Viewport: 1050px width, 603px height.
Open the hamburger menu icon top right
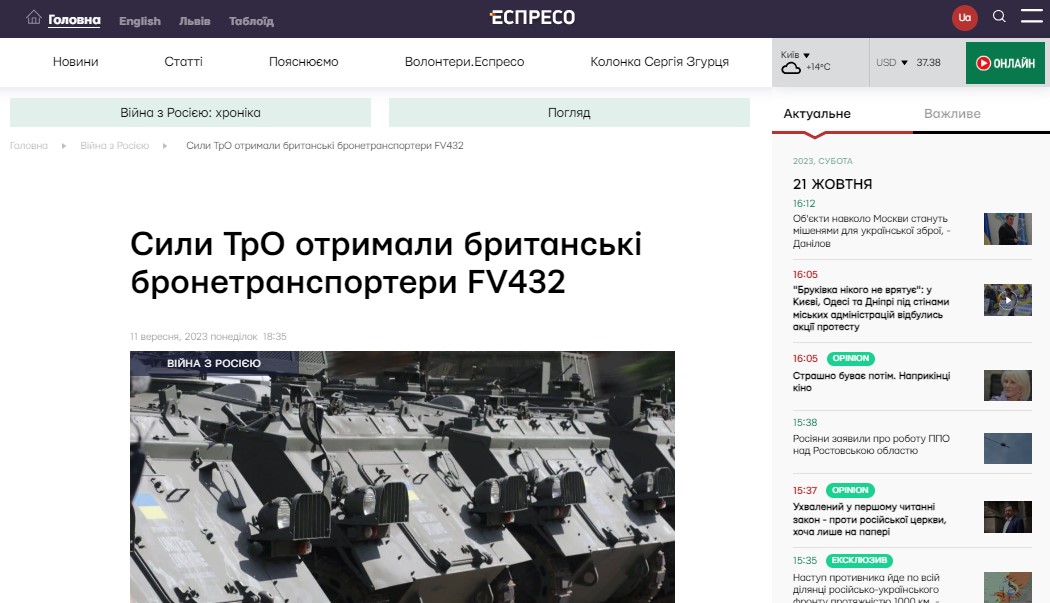pyautogui.click(x=1032, y=17)
